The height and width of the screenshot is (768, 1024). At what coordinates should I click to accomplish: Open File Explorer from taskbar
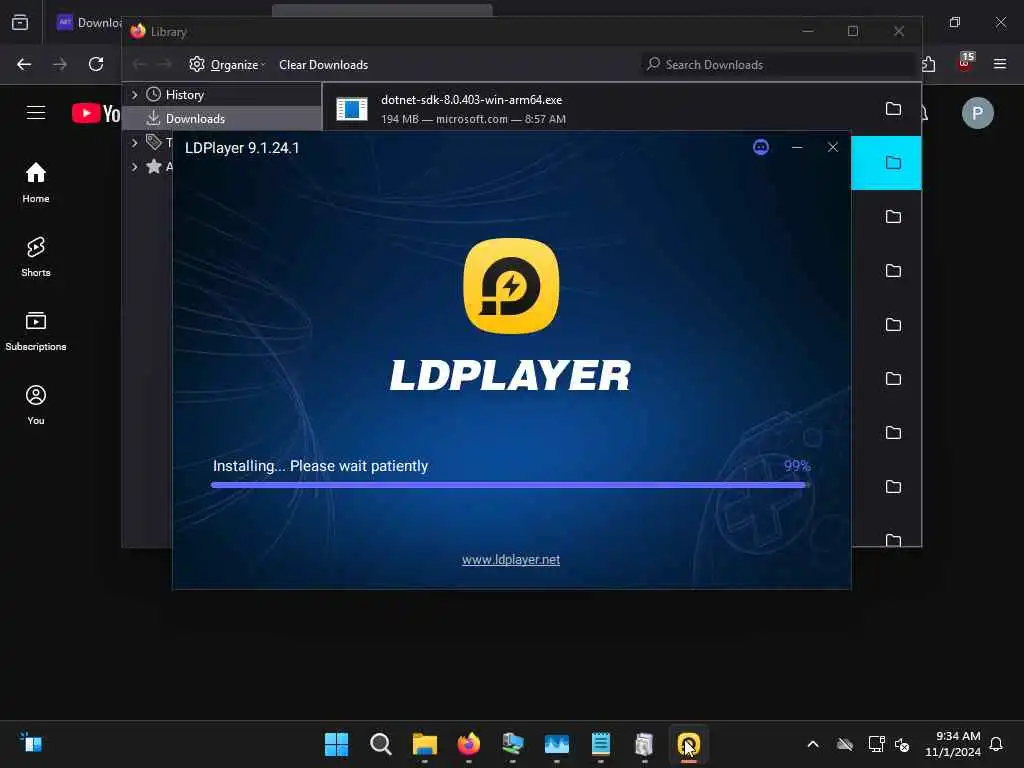pyautogui.click(x=424, y=744)
